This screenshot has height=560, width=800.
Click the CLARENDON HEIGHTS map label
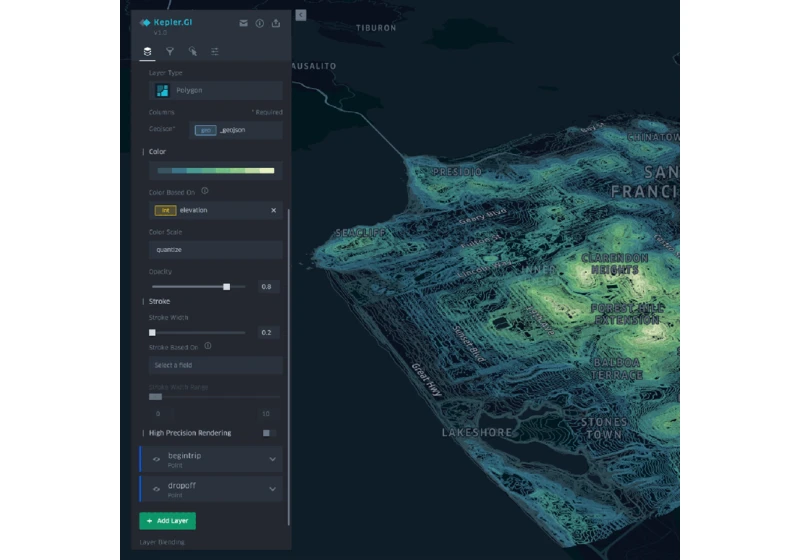(615, 264)
